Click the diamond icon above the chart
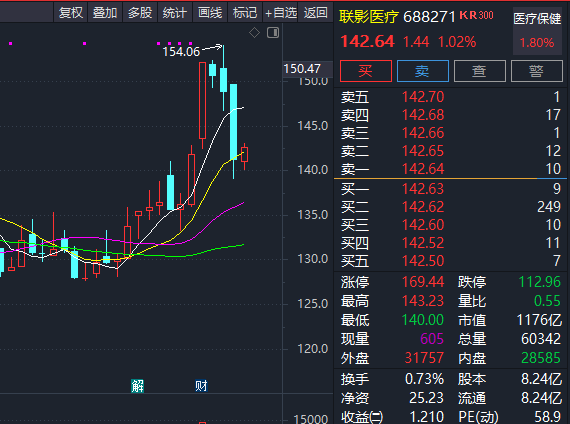The width and height of the screenshot is (570, 424). coord(254,33)
